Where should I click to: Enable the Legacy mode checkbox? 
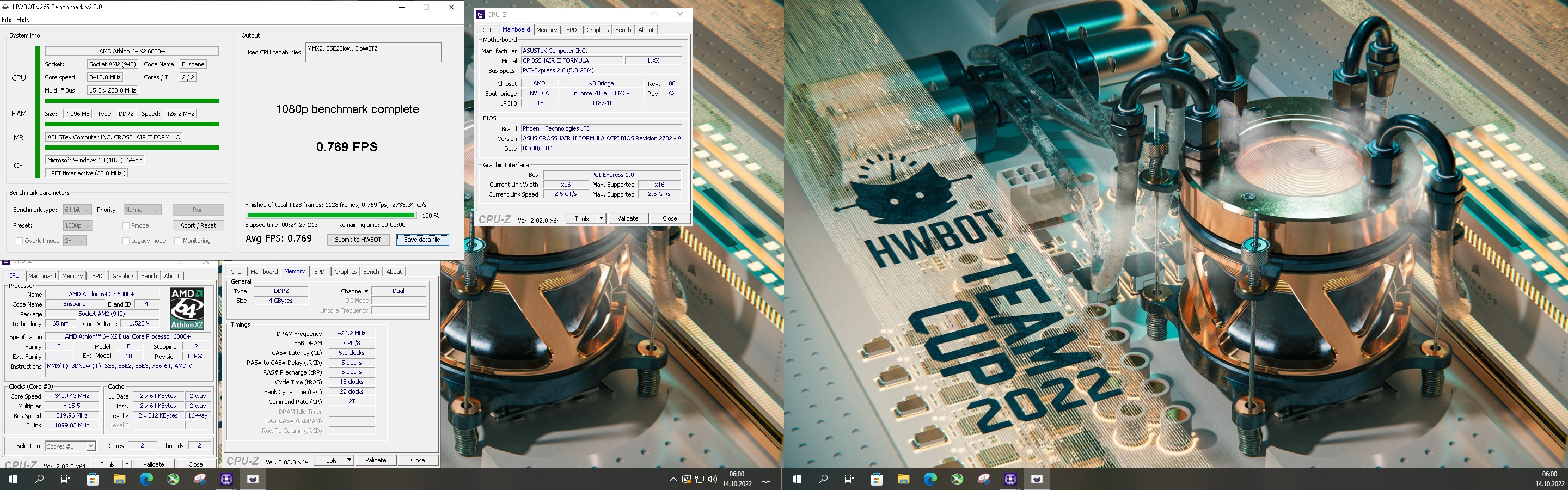coord(126,241)
